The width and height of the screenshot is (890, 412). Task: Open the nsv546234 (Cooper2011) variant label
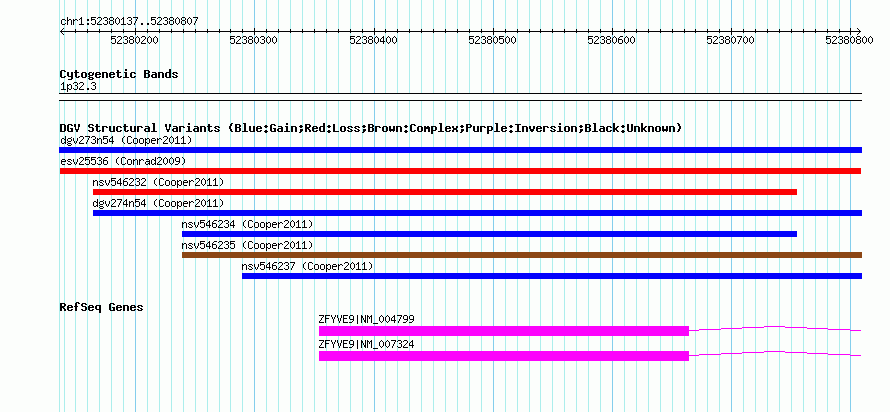247,224
